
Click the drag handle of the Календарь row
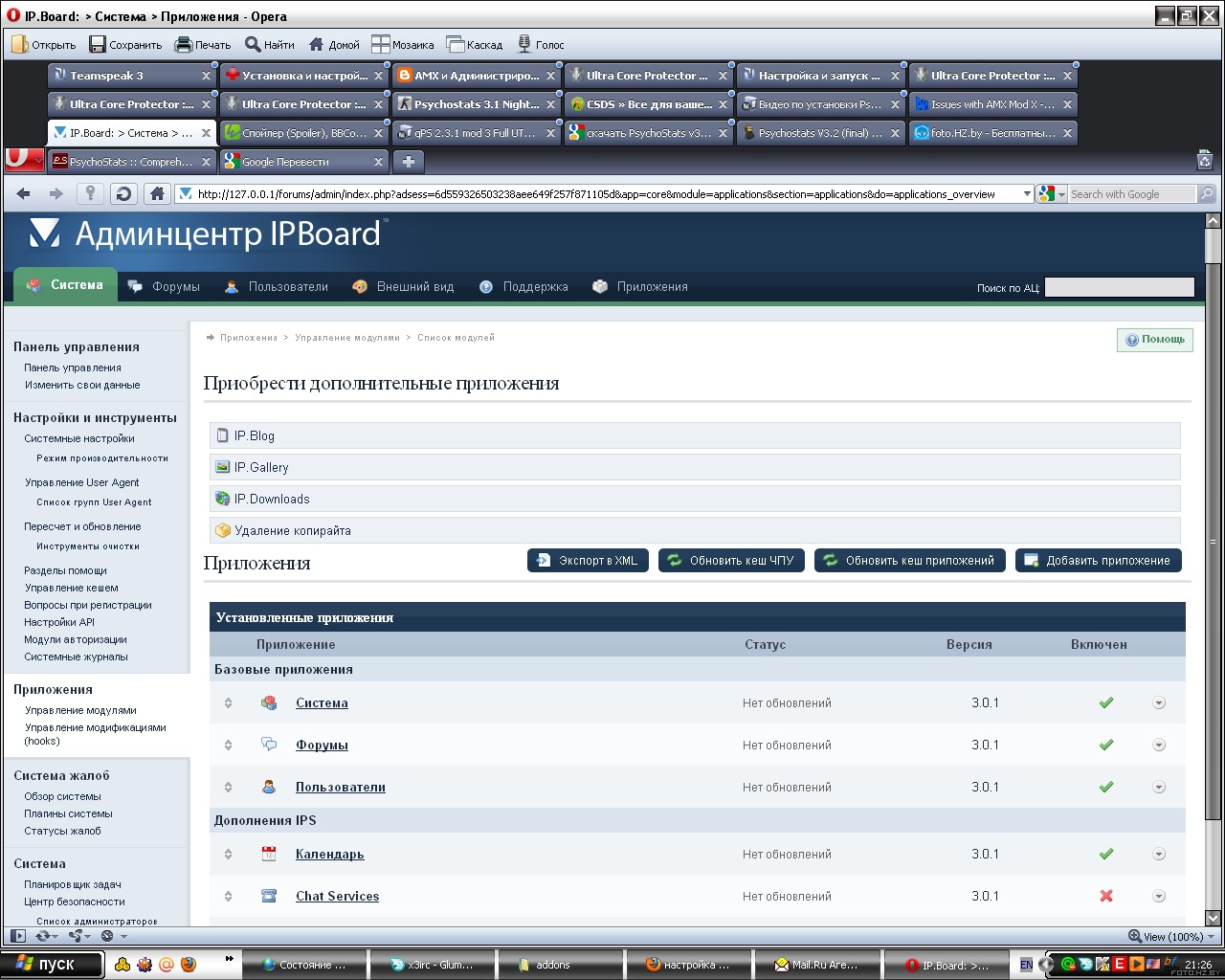tap(228, 854)
